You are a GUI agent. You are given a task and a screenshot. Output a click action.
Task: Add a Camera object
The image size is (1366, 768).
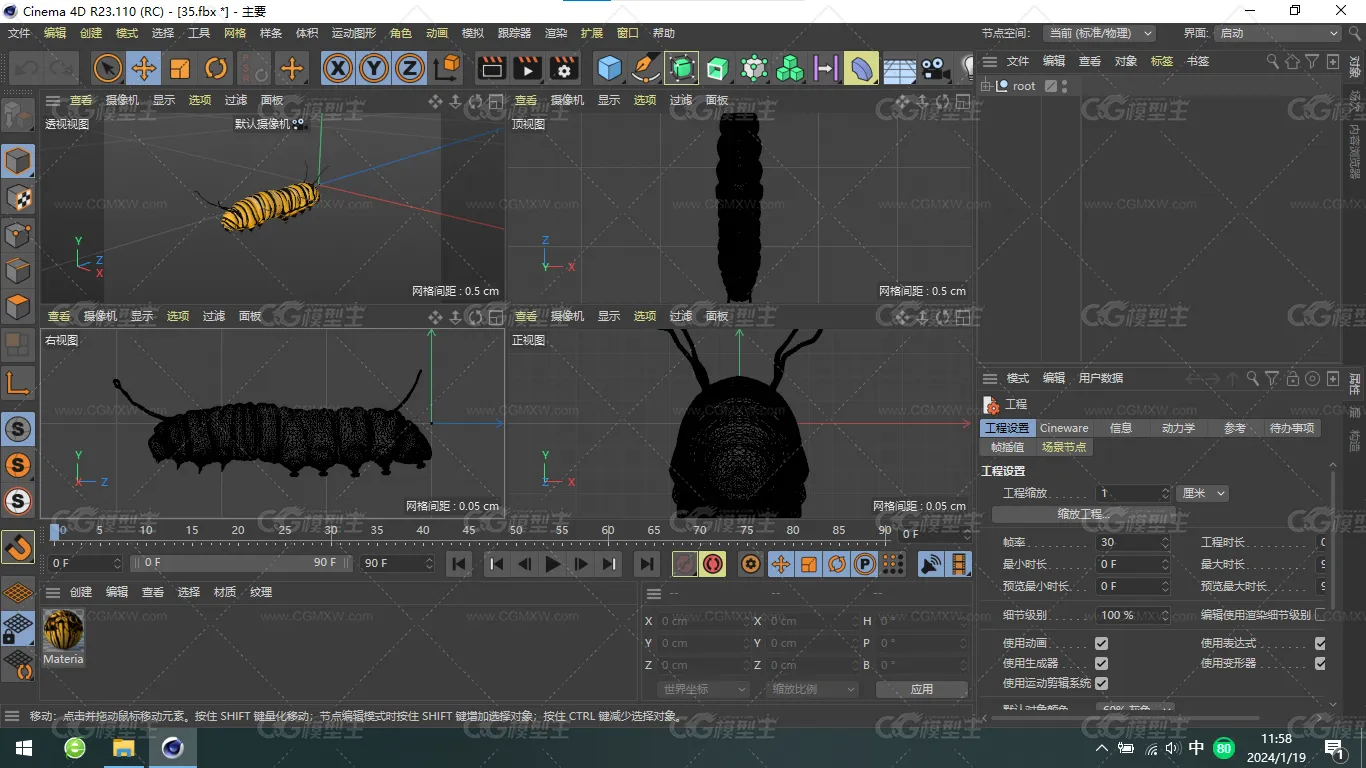[934, 68]
